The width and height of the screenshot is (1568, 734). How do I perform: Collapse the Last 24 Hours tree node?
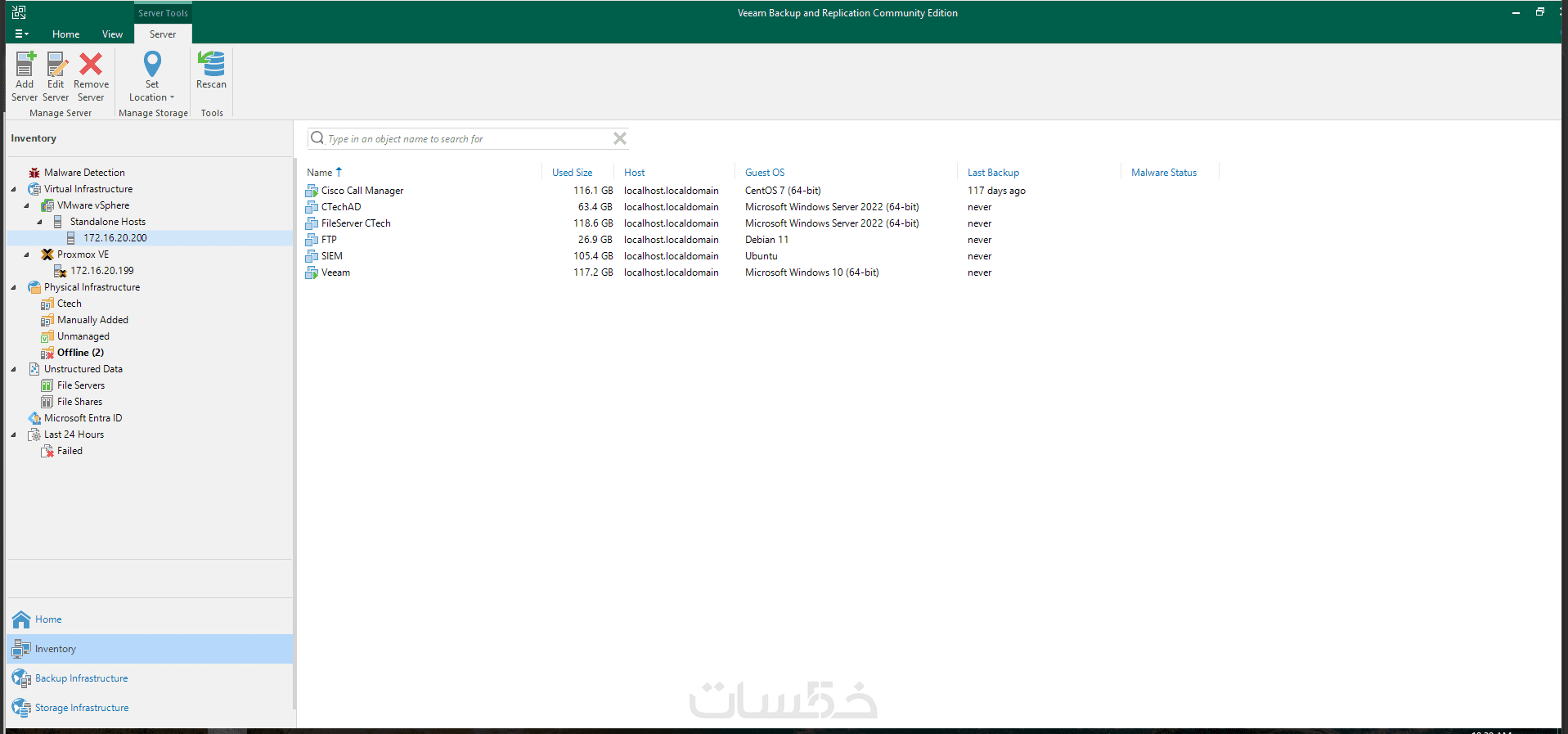[x=13, y=435]
